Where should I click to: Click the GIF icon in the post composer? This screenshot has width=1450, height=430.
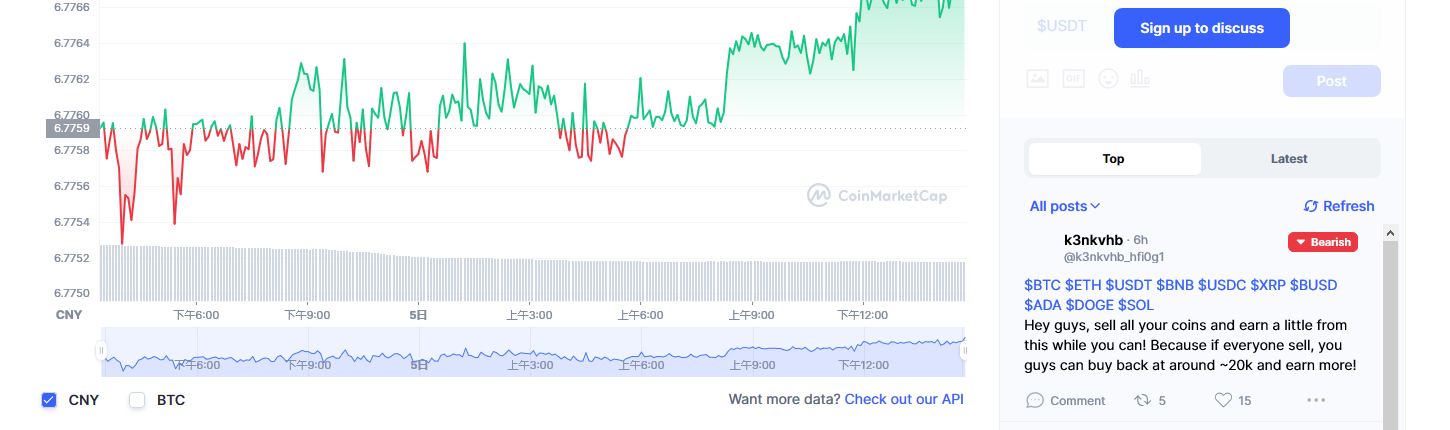point(1073,78)
